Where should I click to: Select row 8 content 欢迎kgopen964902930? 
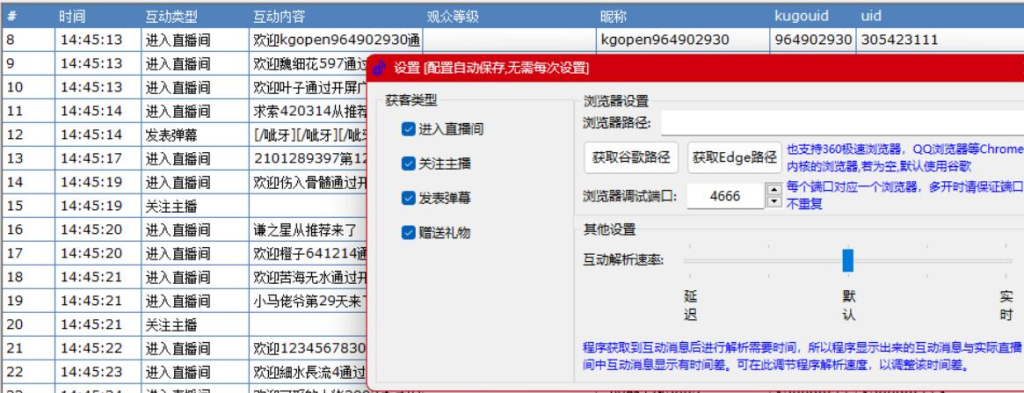tap(336, 40)
